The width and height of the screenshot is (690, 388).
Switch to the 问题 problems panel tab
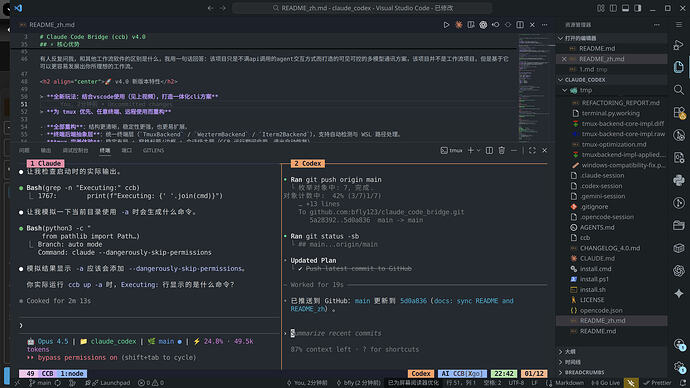point(24,150)
